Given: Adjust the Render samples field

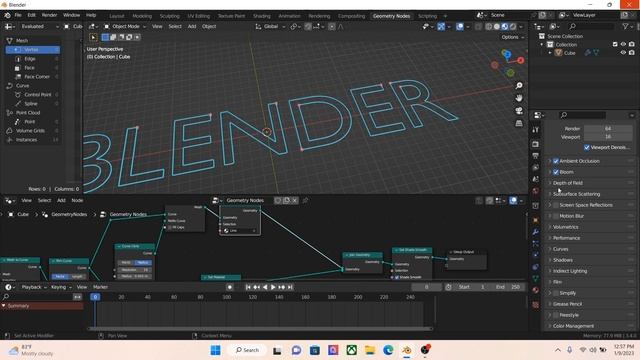Looking at the screenshot, I should (x=608, y=129).
